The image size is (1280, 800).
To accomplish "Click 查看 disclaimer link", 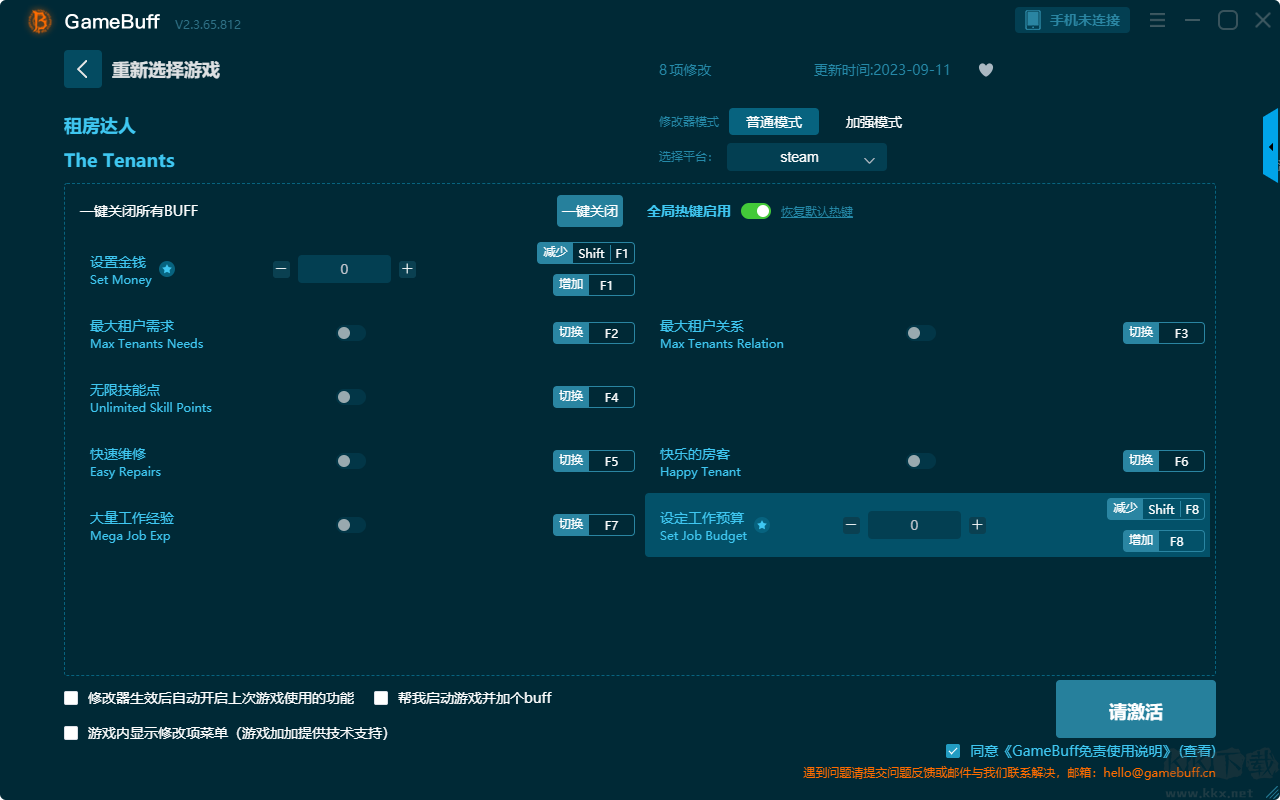I will pyautogui.click(x=1198, y=751).
